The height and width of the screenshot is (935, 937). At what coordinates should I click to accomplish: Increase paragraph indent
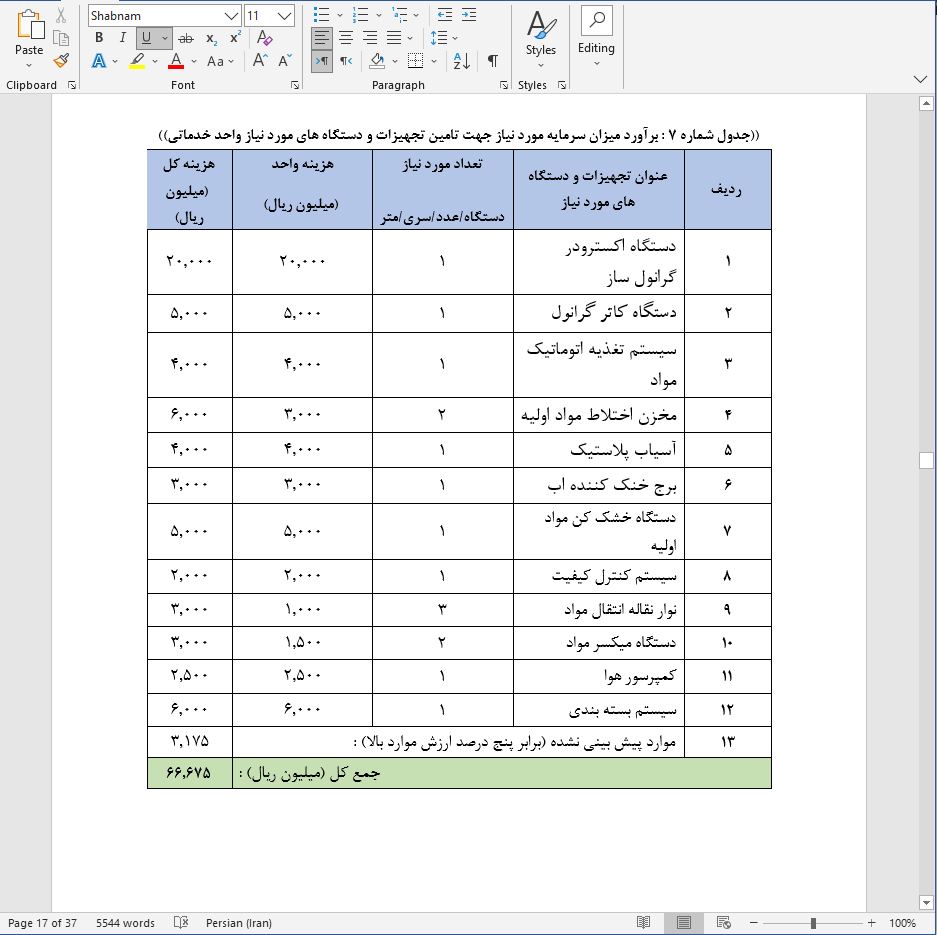[x=469, y=16]
